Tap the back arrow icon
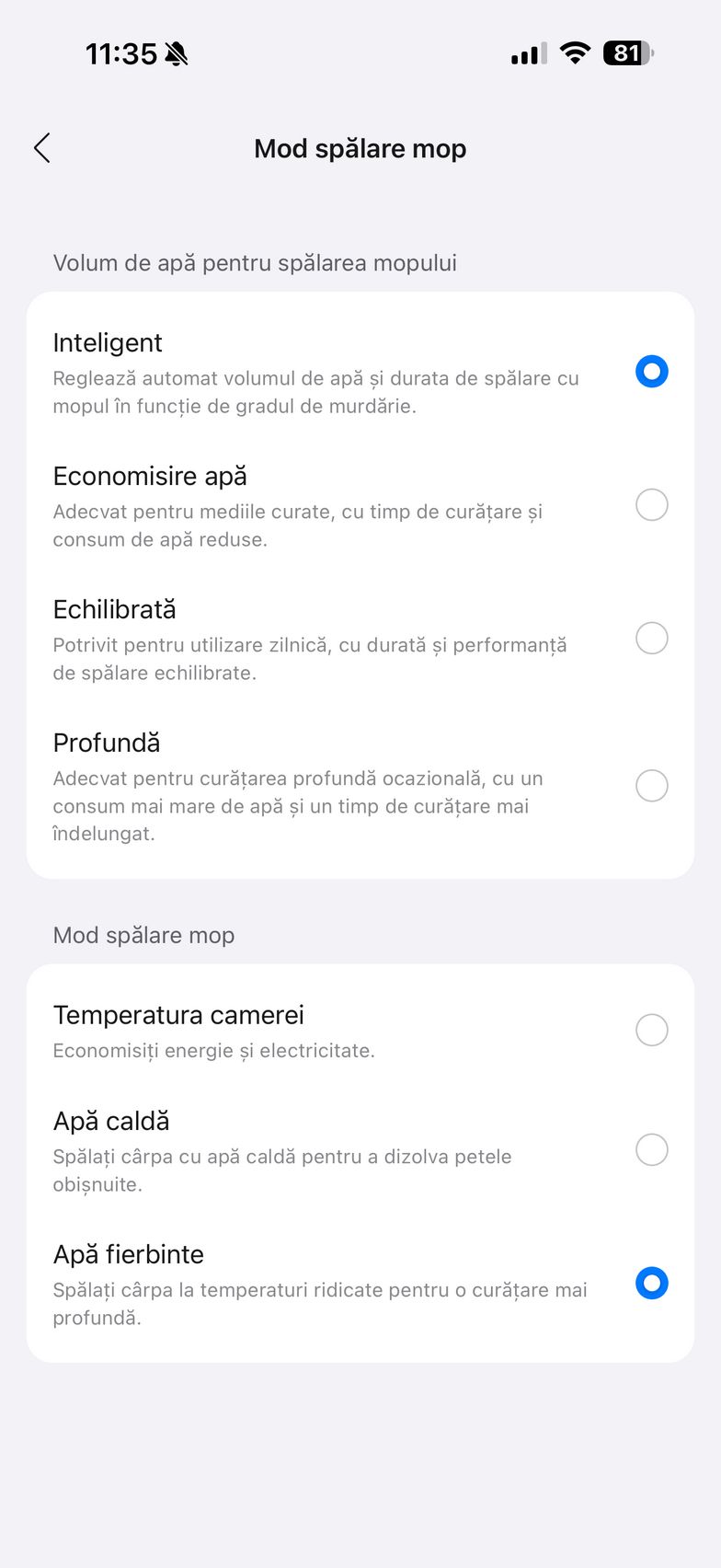The height and width of the screenshot is (1568, 721). (x=42, y=148)
